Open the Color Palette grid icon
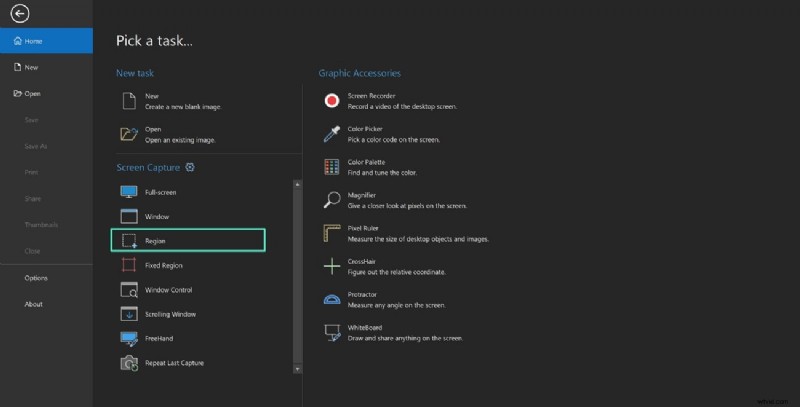This screenshot has height=407, width=800. click(332, 167)
